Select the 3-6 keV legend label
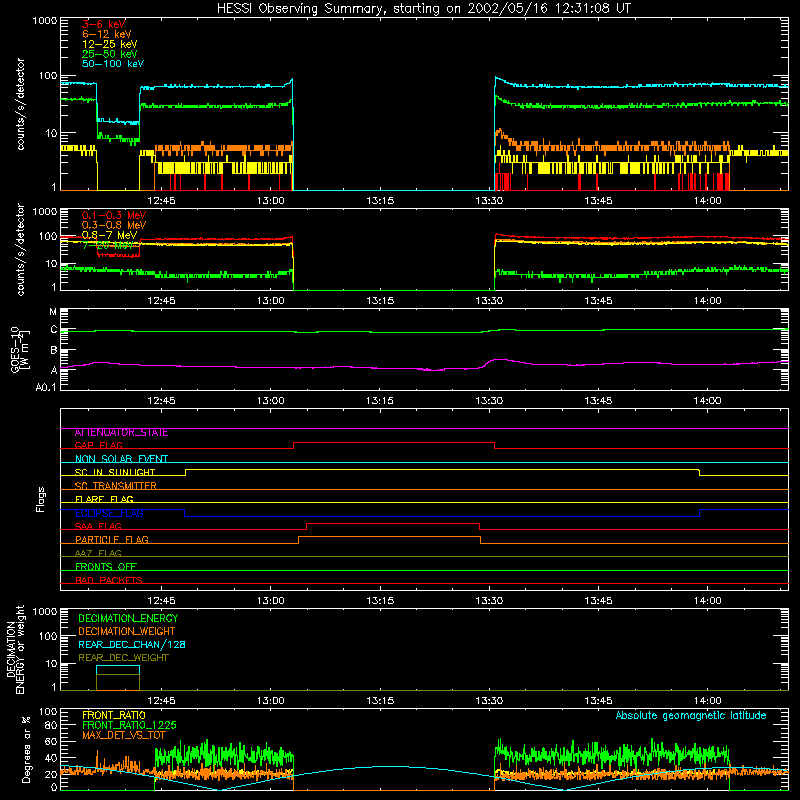Screen dimensions: 800x800 pos(104,24)
